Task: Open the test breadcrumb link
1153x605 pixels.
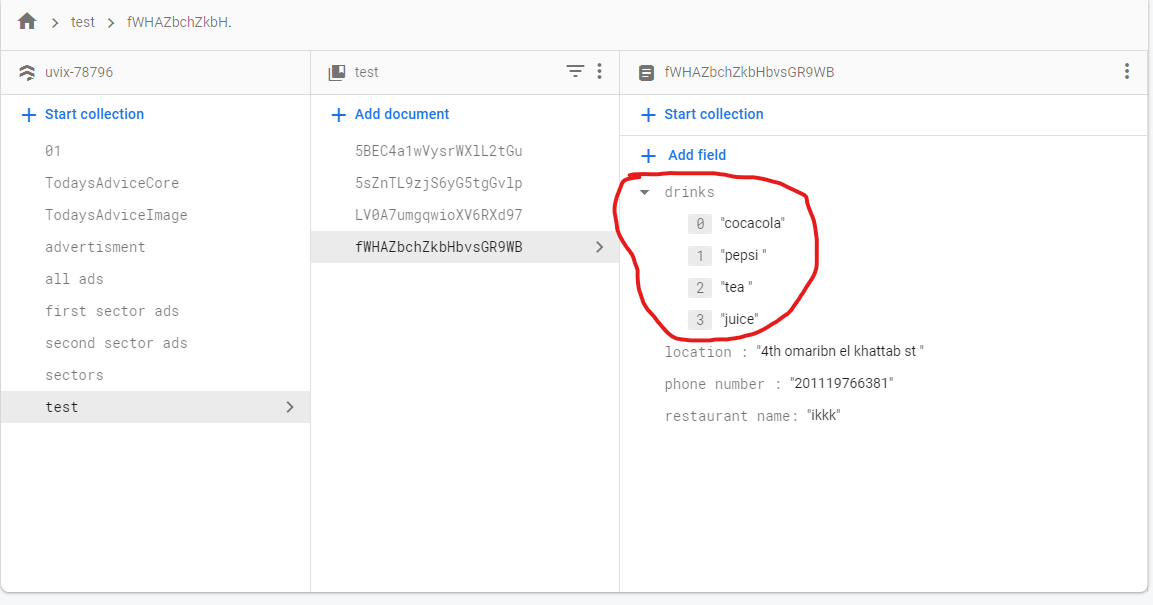Action: (x=82, y=22)
